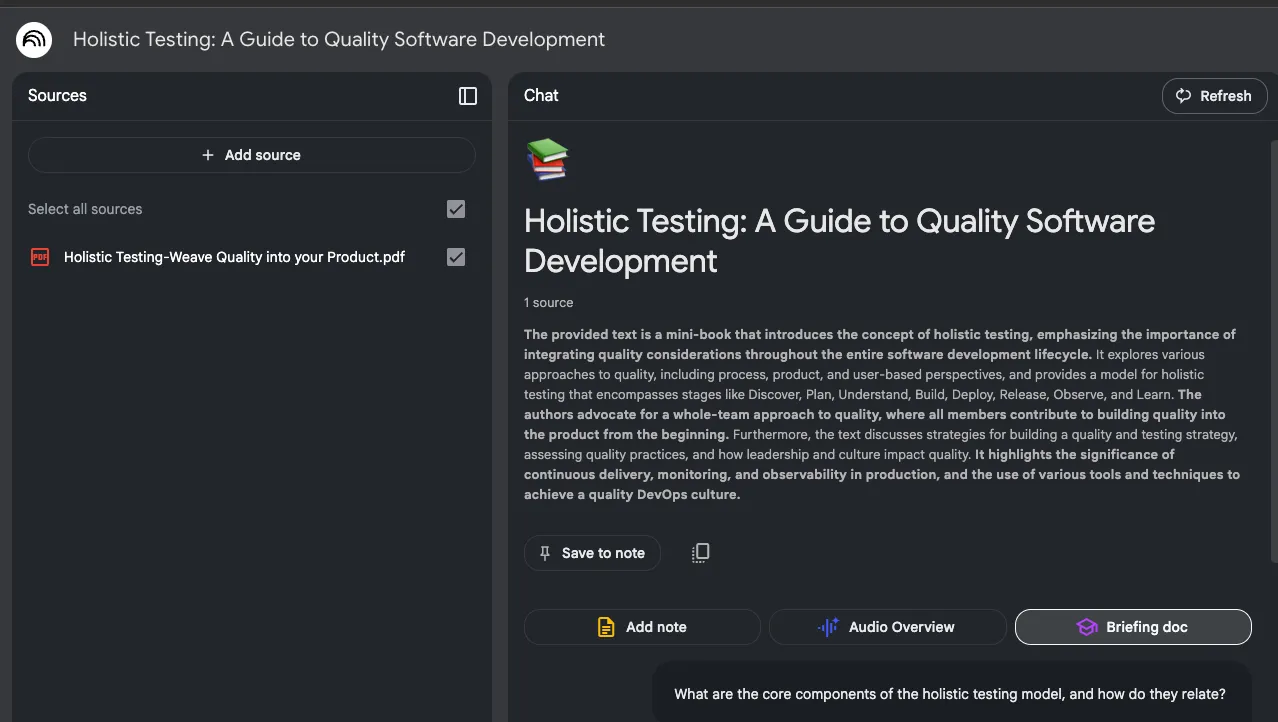Viewport: 1278px width, 722px height.
Task: Click the chat panel vertical scrollbar
Action: coord(1273,350)
